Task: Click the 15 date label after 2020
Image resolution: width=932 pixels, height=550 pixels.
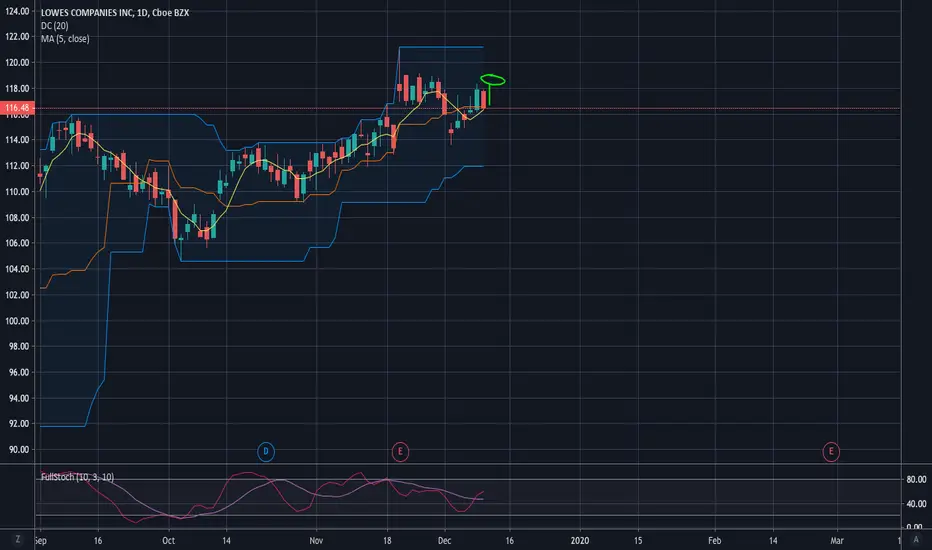Action: (x=638, y=540)
